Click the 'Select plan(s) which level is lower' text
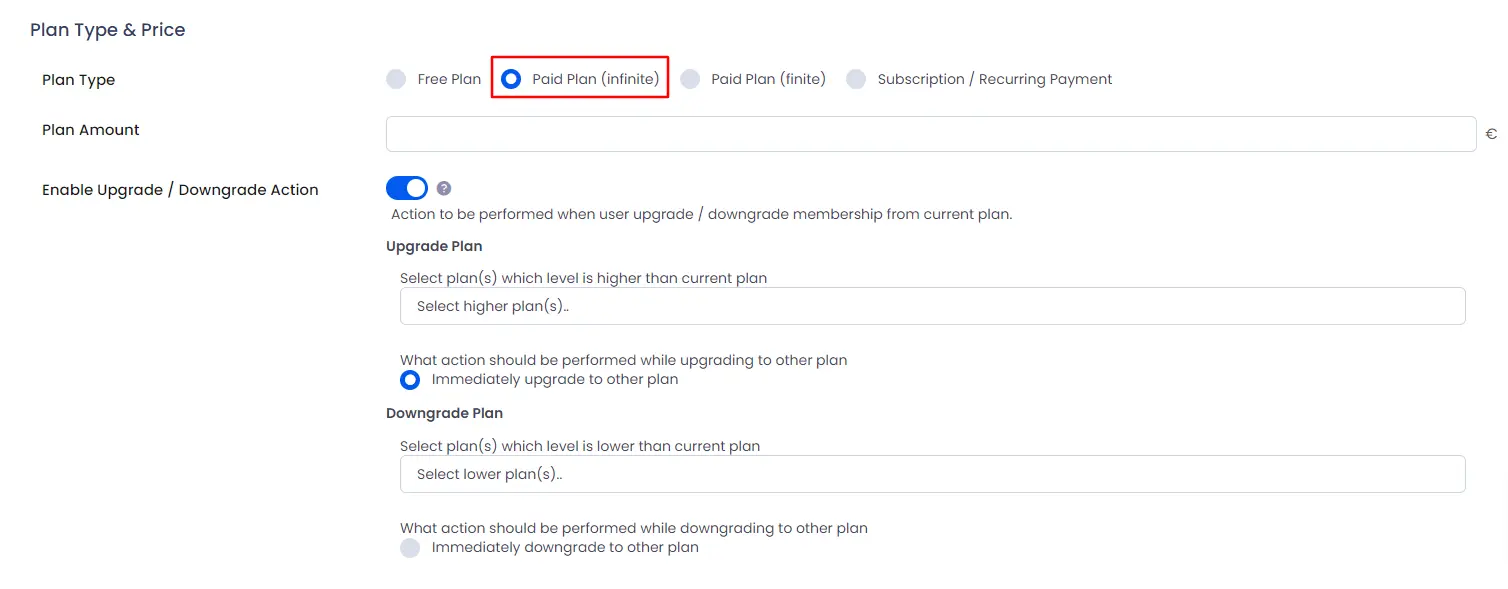 pos(580,446)
